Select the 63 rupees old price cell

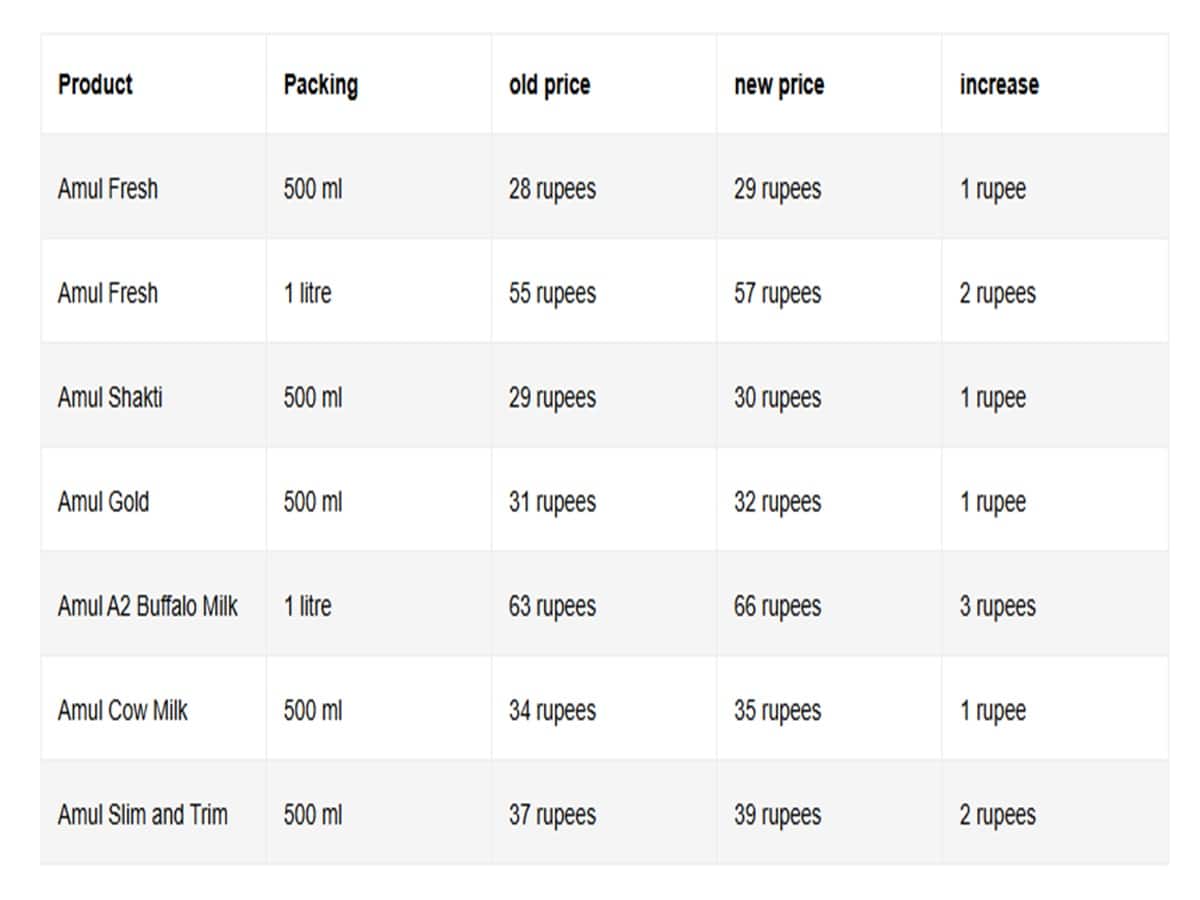pyautogui.click(x=604, y=605)
